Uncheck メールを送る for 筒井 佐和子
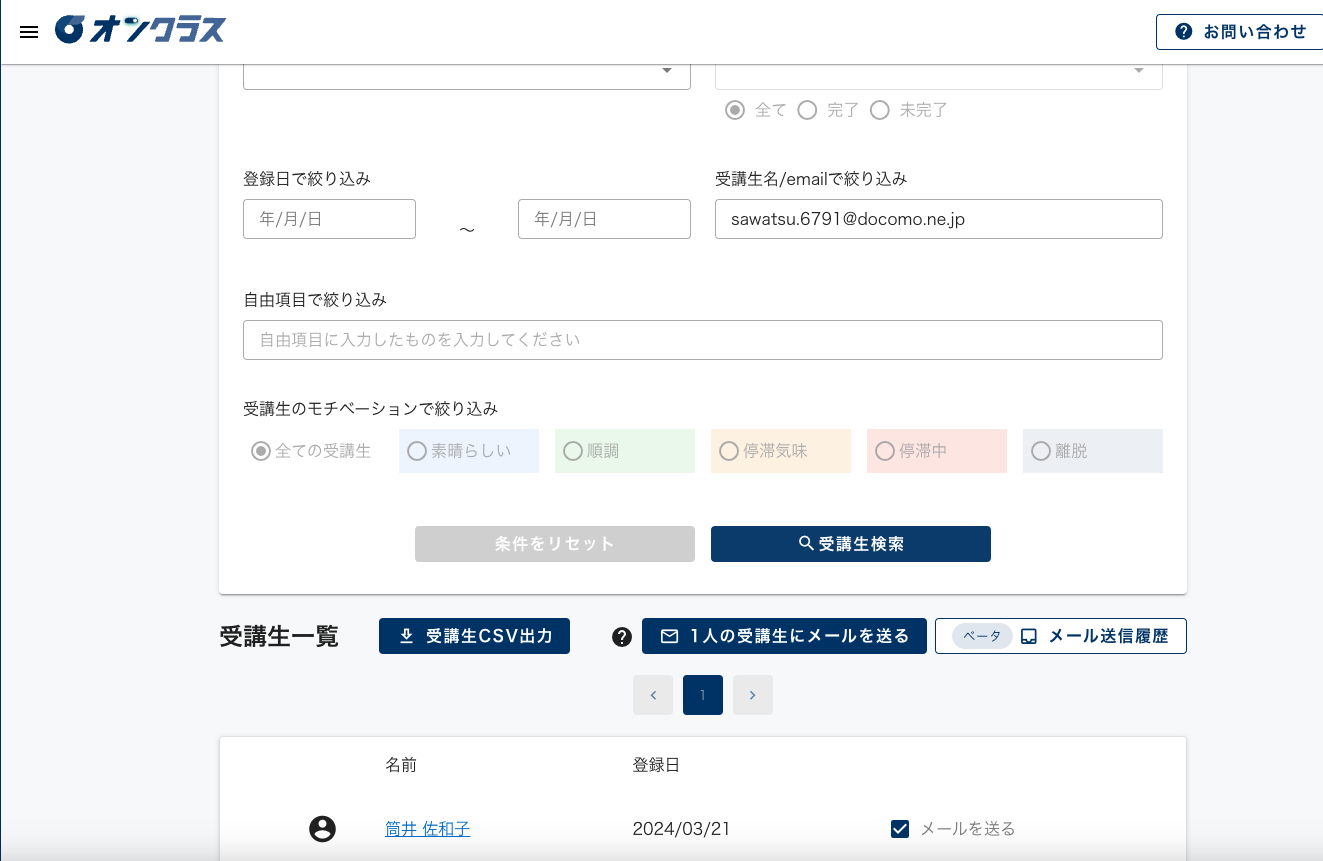 point(899,828)
